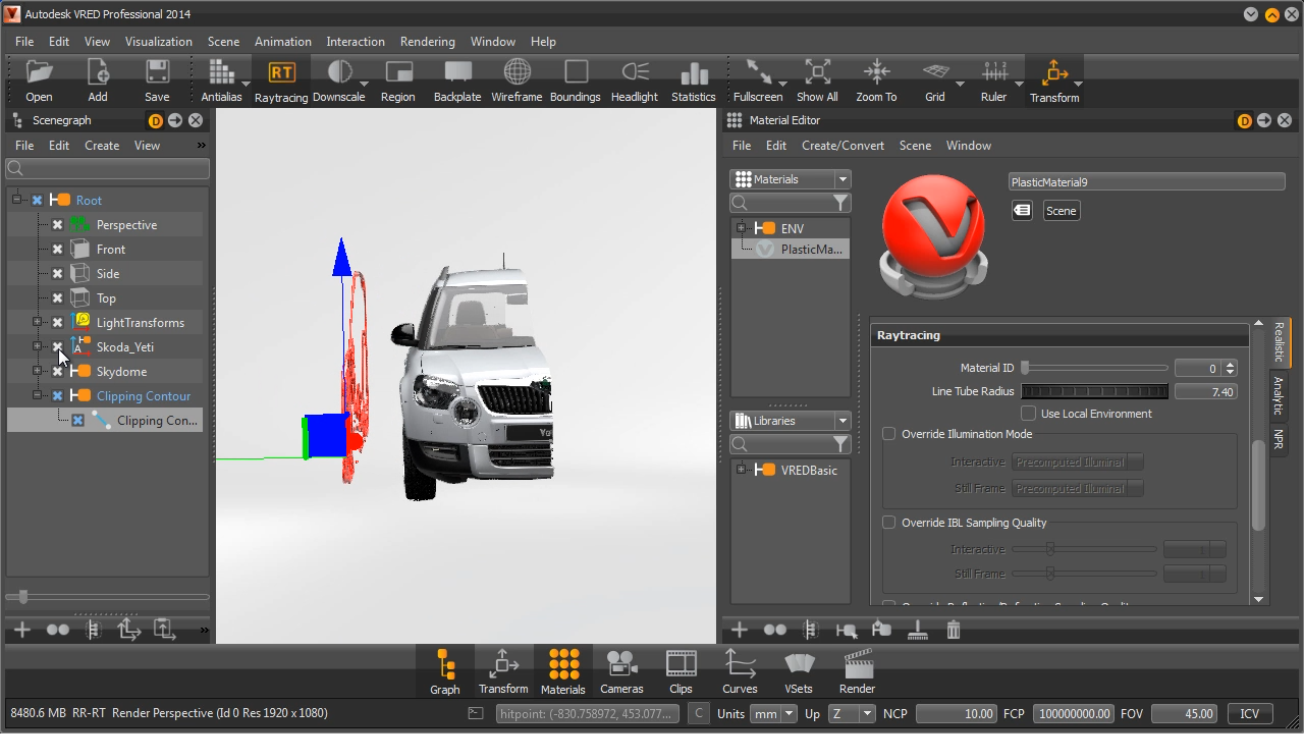Click the FOV value field

pyautogui.click(x=1184, y=714)
